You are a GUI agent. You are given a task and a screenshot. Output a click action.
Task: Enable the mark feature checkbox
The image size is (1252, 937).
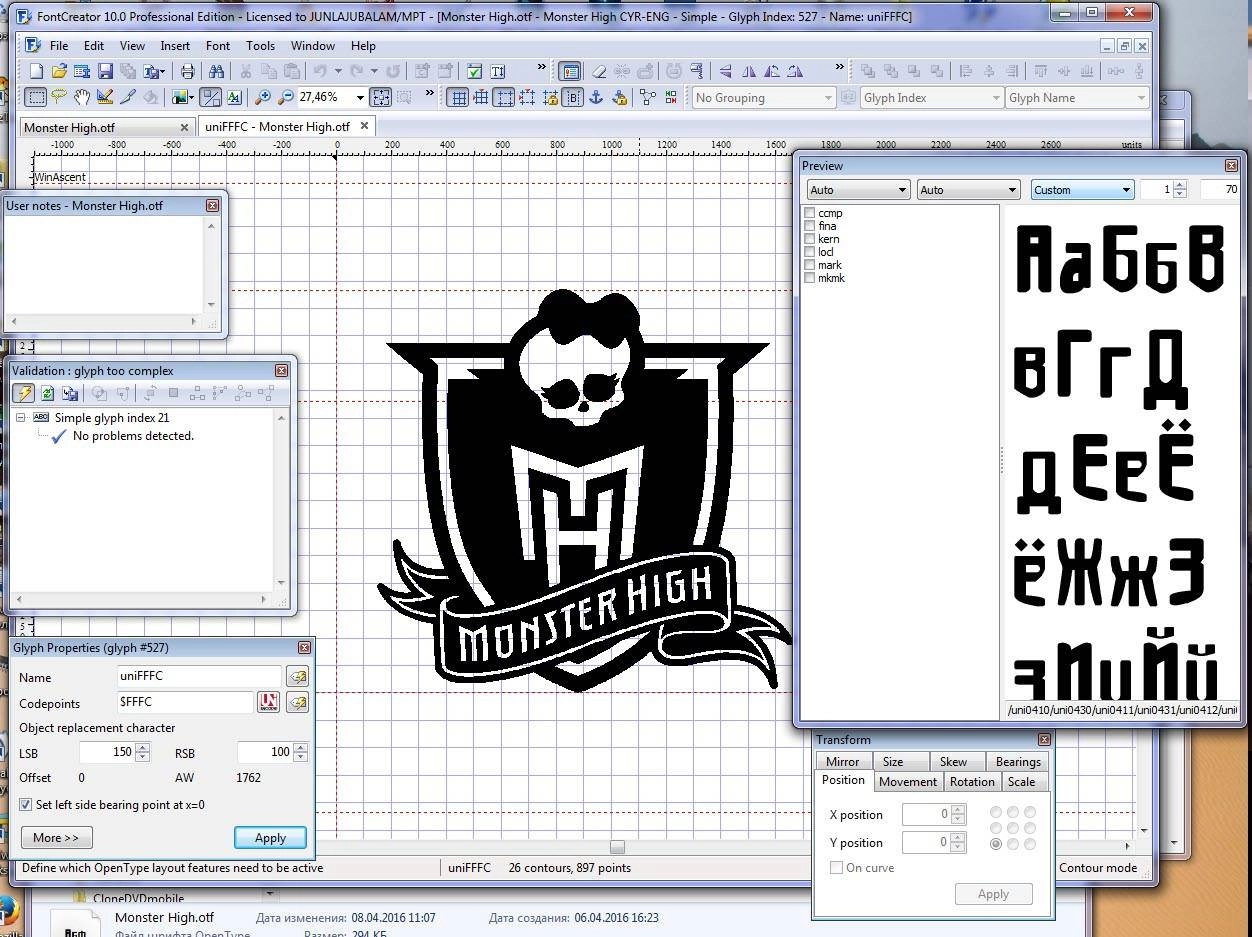pyautogui.click(x=810, y=265)
